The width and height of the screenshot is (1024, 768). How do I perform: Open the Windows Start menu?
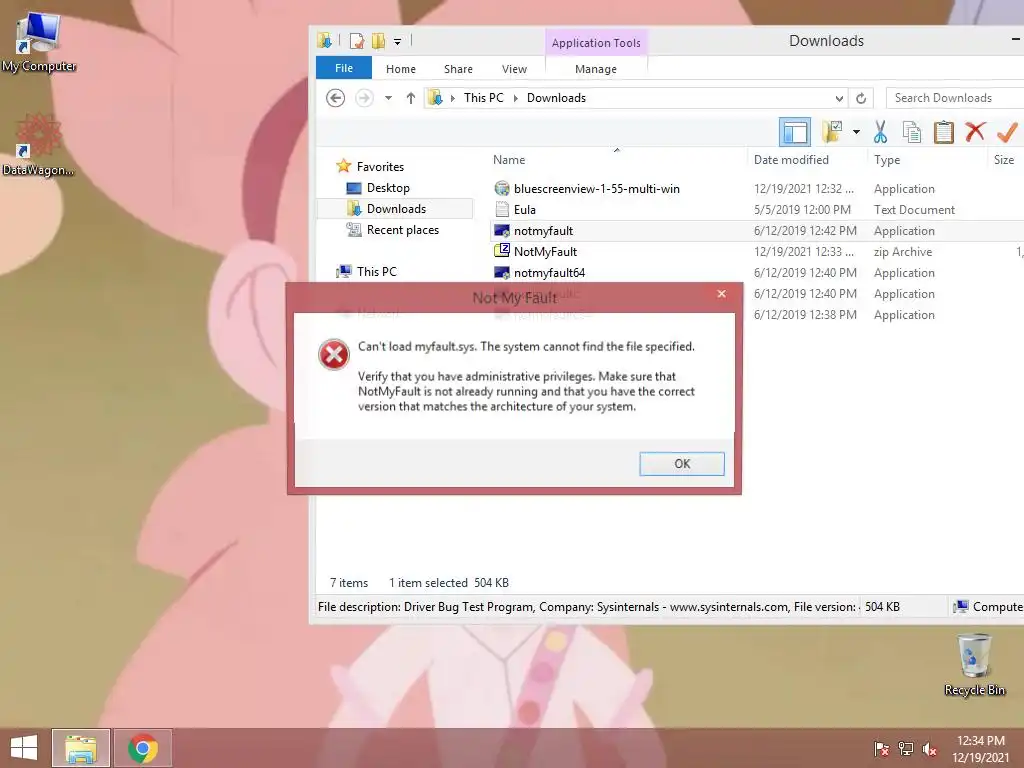tap(24, 748)
